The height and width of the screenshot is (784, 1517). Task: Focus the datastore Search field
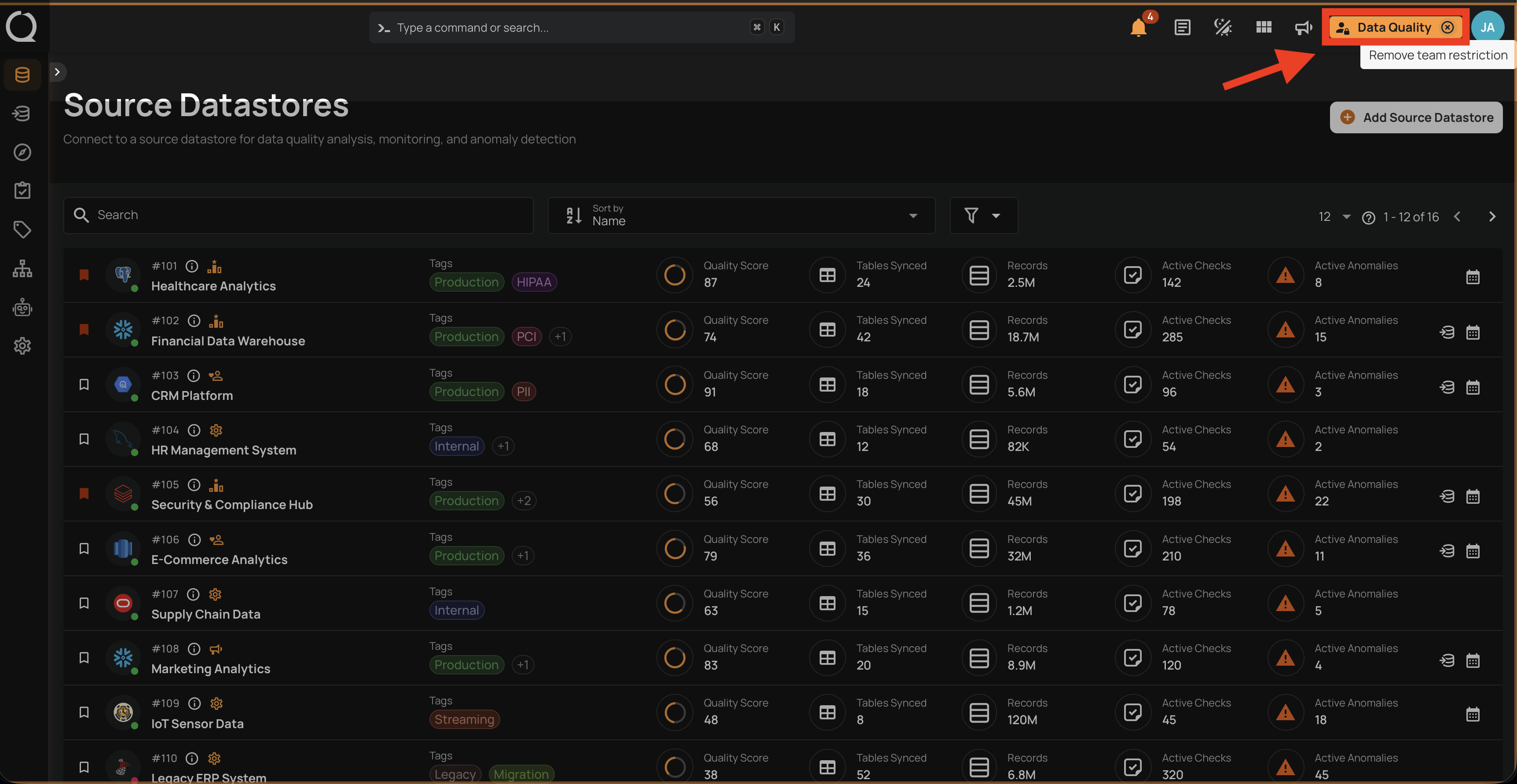point(298,215)
